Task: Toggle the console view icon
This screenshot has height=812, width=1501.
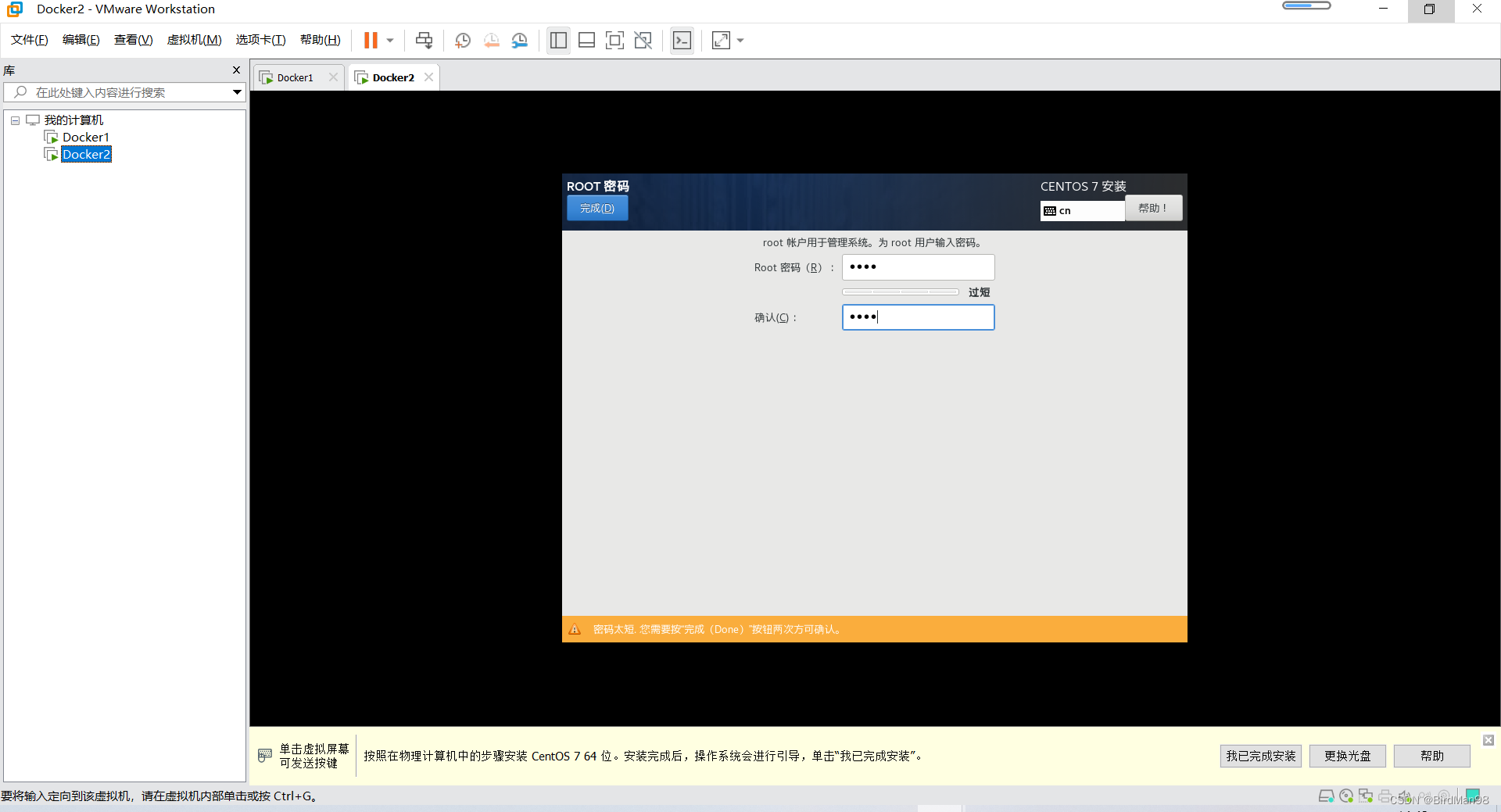Action: tap(682, 40)
